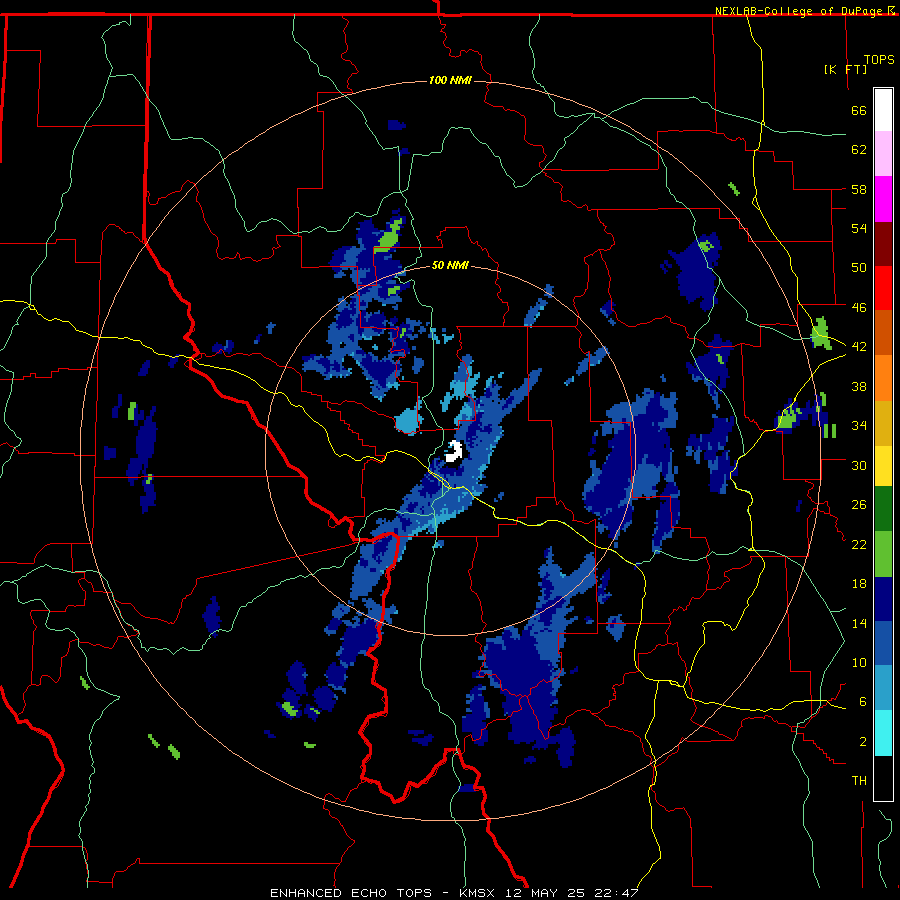
Task: Click the black TH swatch at the bottom of the scale
Action: tap(883, 778)
